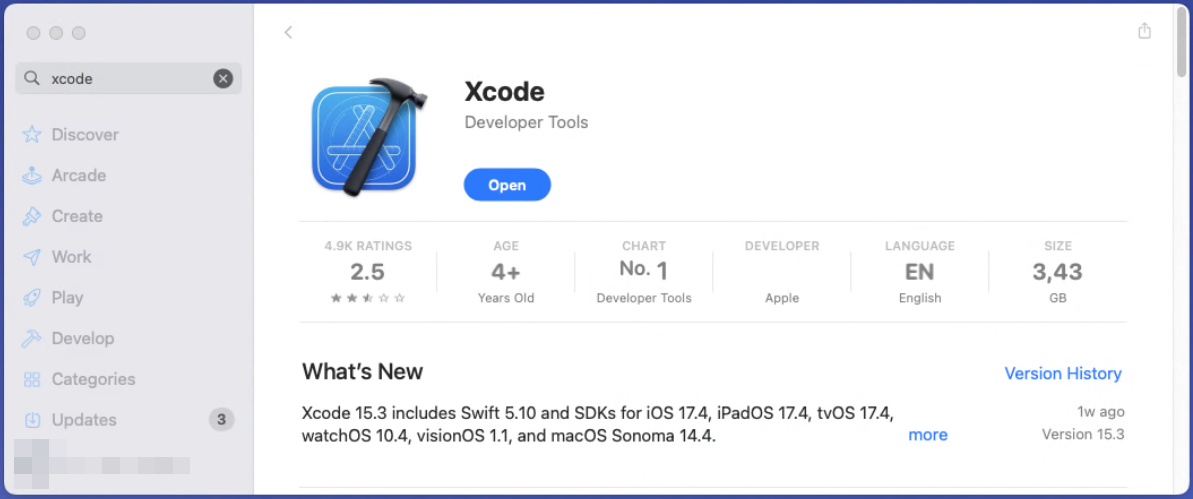Open the 2.5 star ratings section
The width and height of the screenshot is (1193, 499).
368,272
